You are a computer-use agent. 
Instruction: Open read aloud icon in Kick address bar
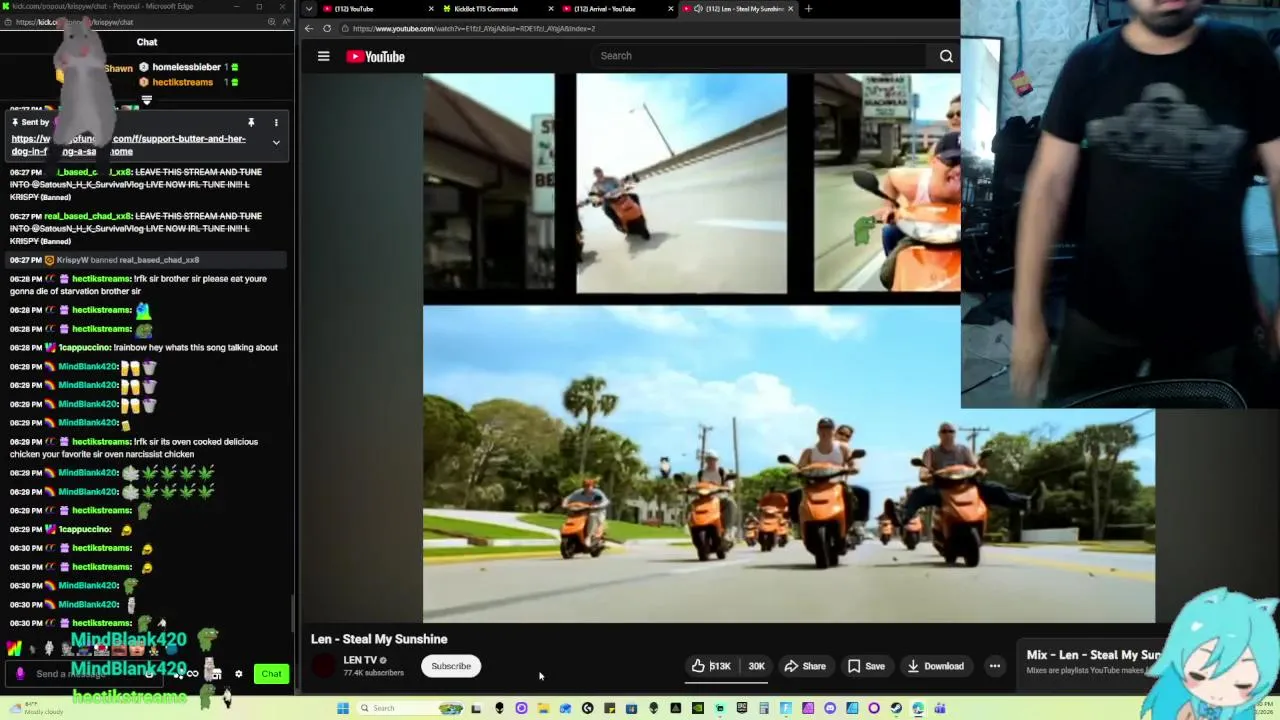click(x=285, y=22)
